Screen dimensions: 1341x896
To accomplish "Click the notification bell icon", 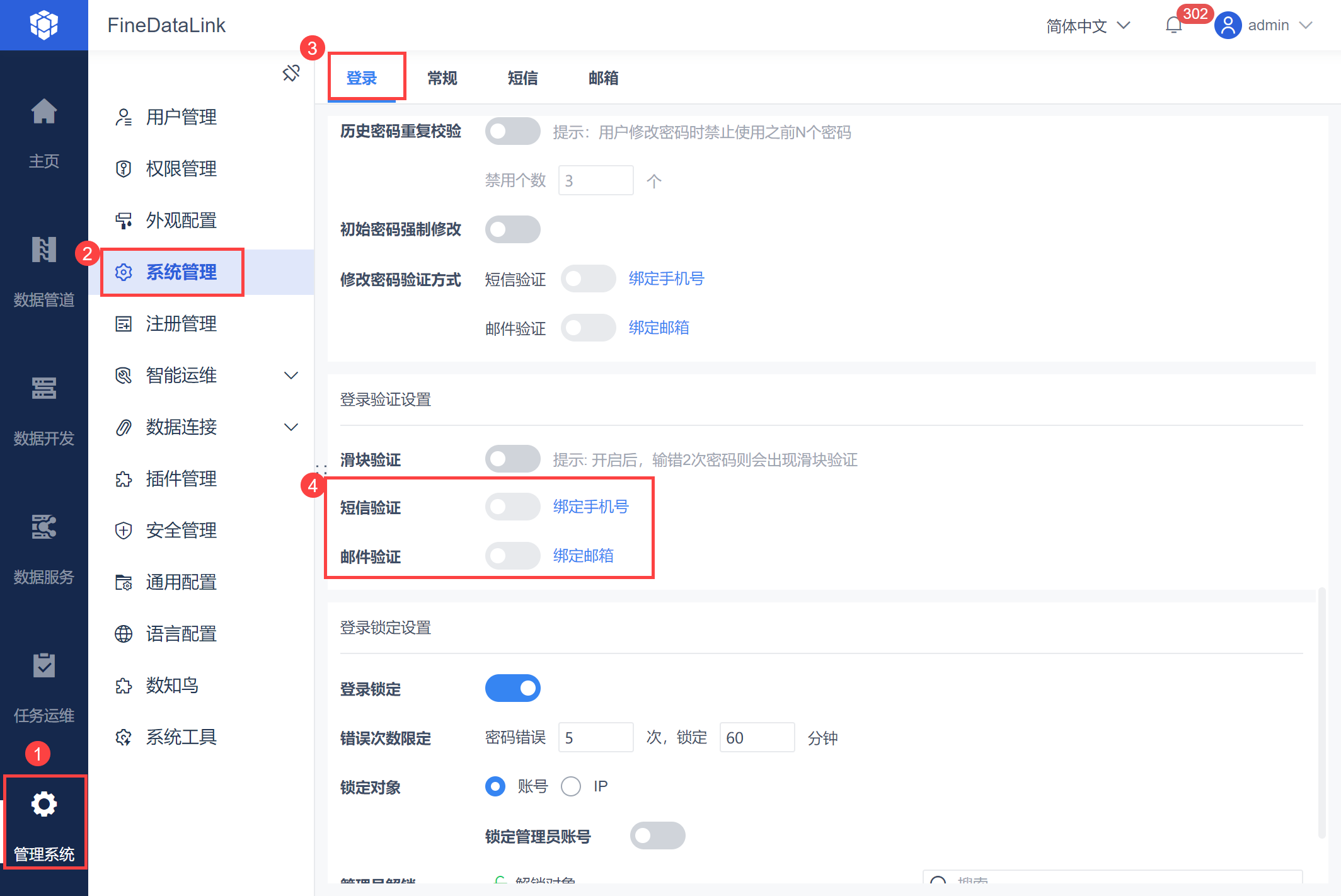I will pos(1173,25).
